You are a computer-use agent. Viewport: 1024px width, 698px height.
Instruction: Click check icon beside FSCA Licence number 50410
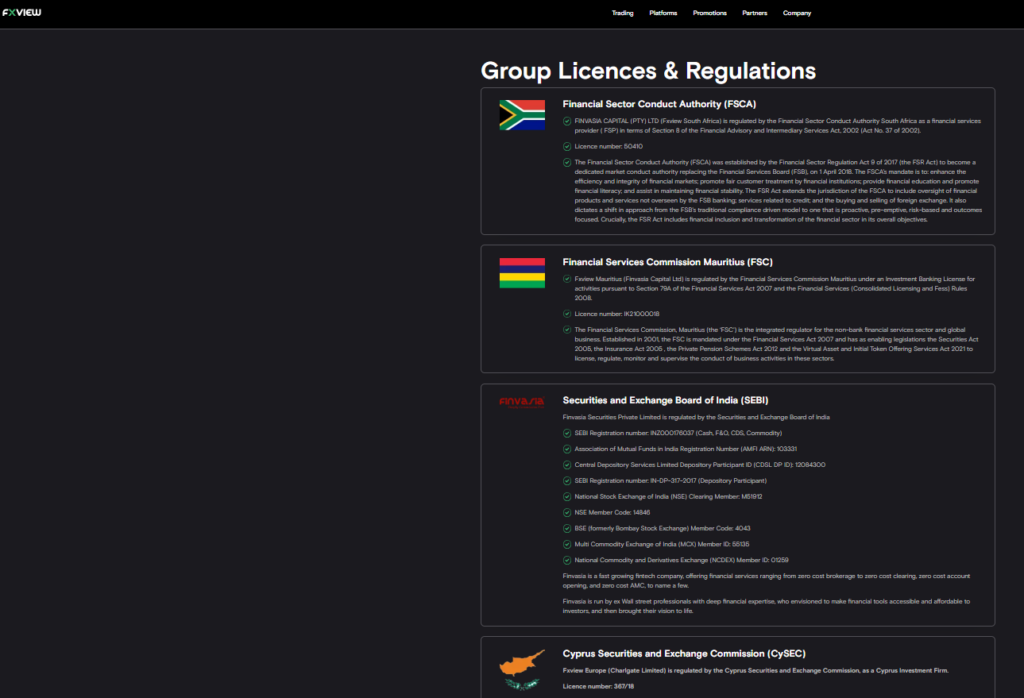[567, 146]
